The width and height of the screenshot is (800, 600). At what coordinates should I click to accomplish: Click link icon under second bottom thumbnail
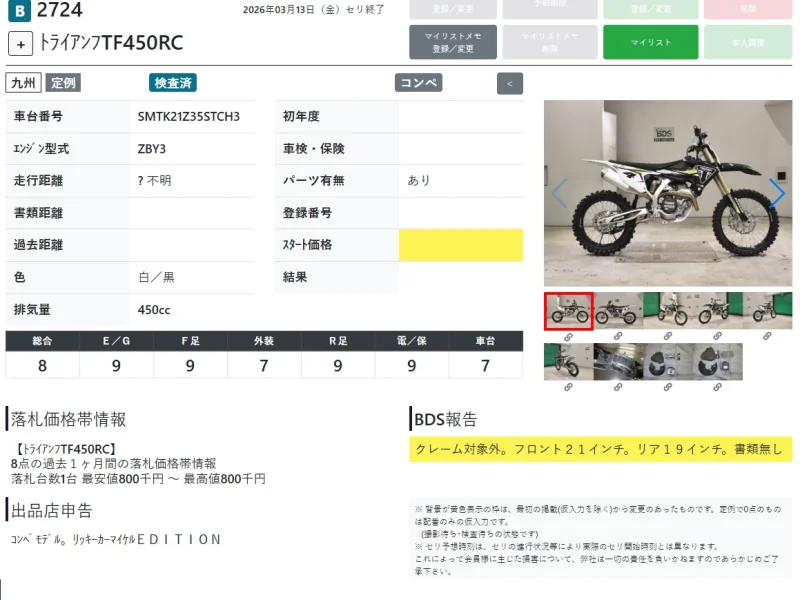click(x=618, y=387)
